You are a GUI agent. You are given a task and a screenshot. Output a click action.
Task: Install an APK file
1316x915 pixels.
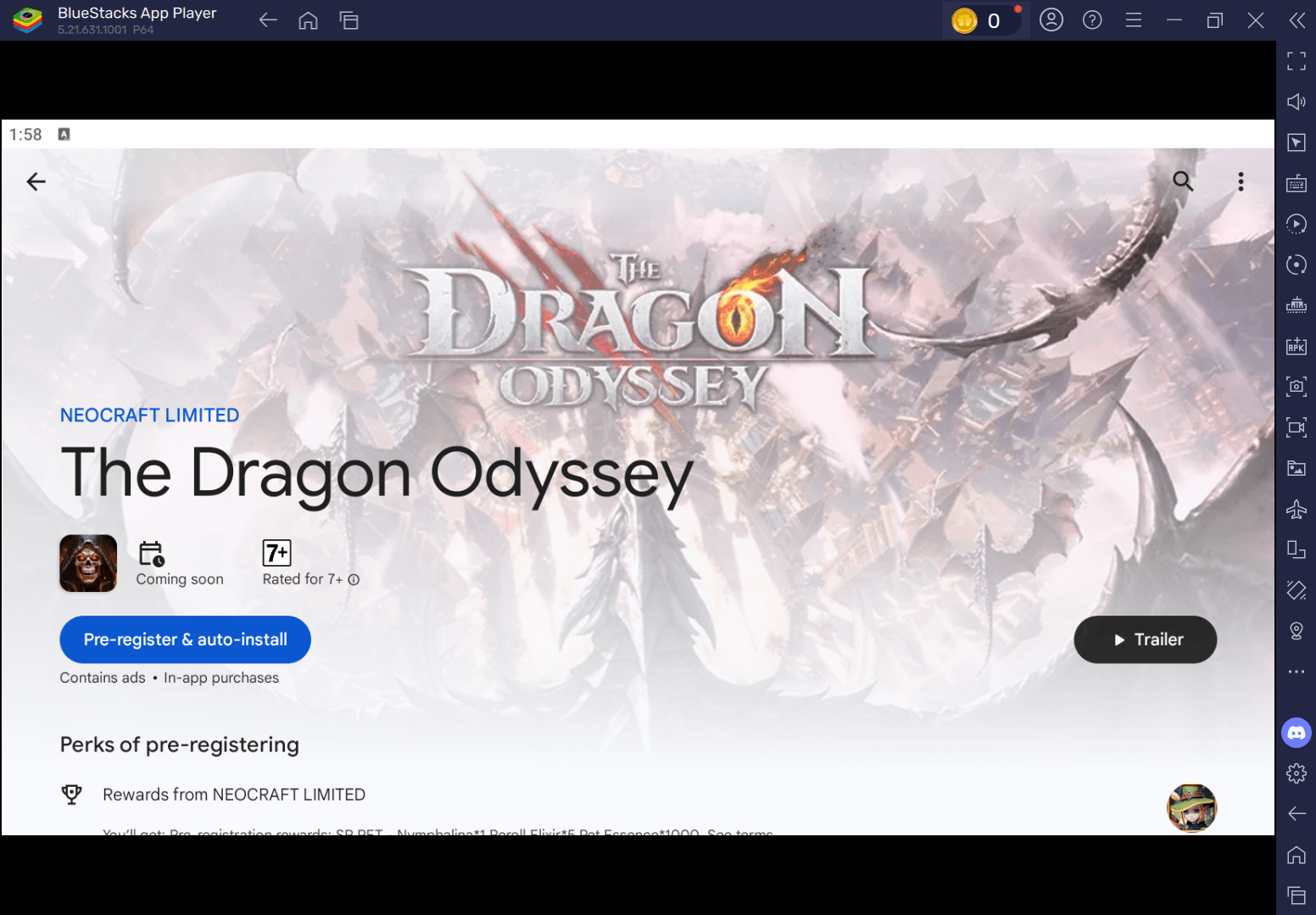click(1296, 346)
